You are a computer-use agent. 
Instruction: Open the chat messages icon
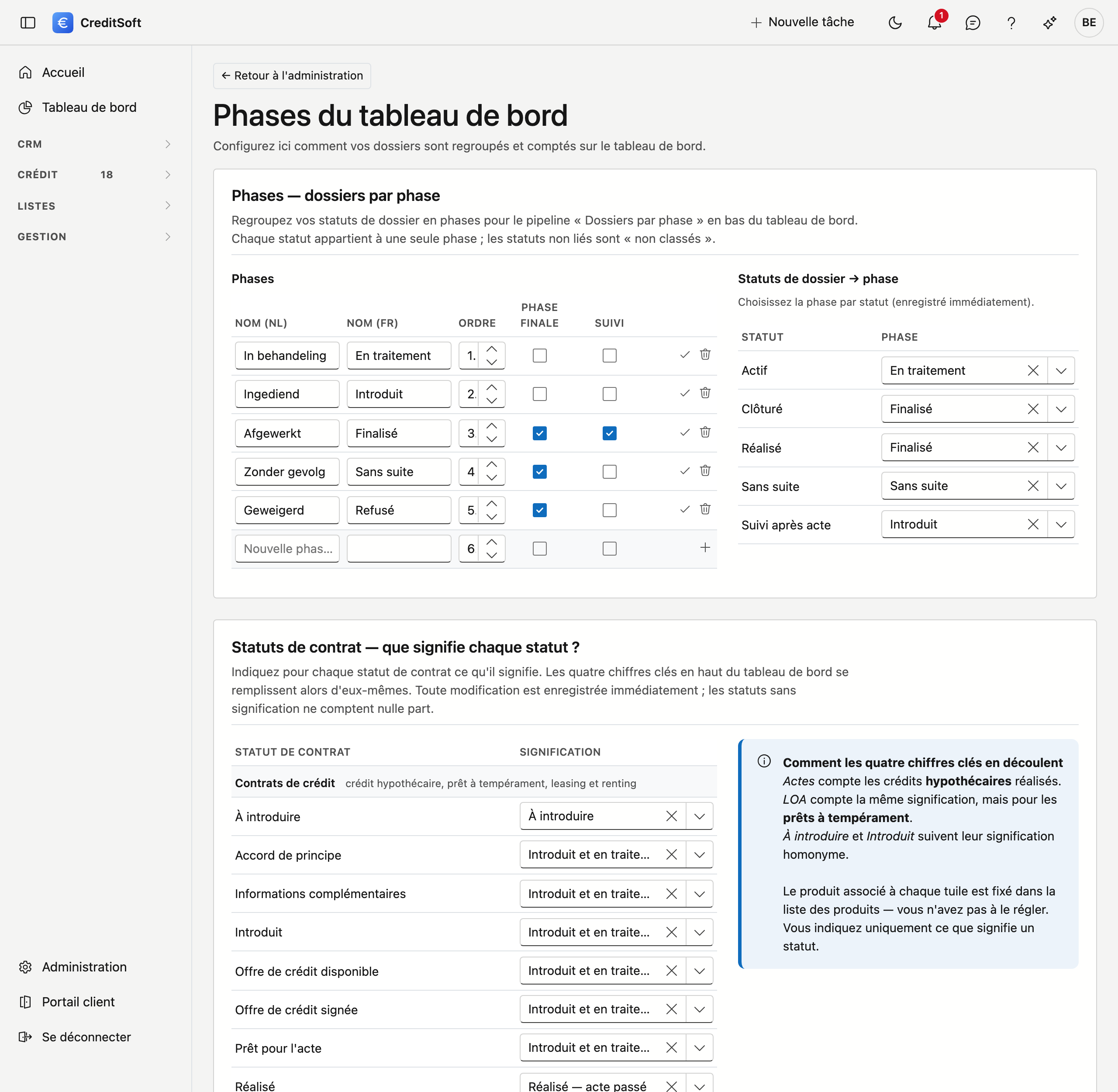tap(973, 22)
